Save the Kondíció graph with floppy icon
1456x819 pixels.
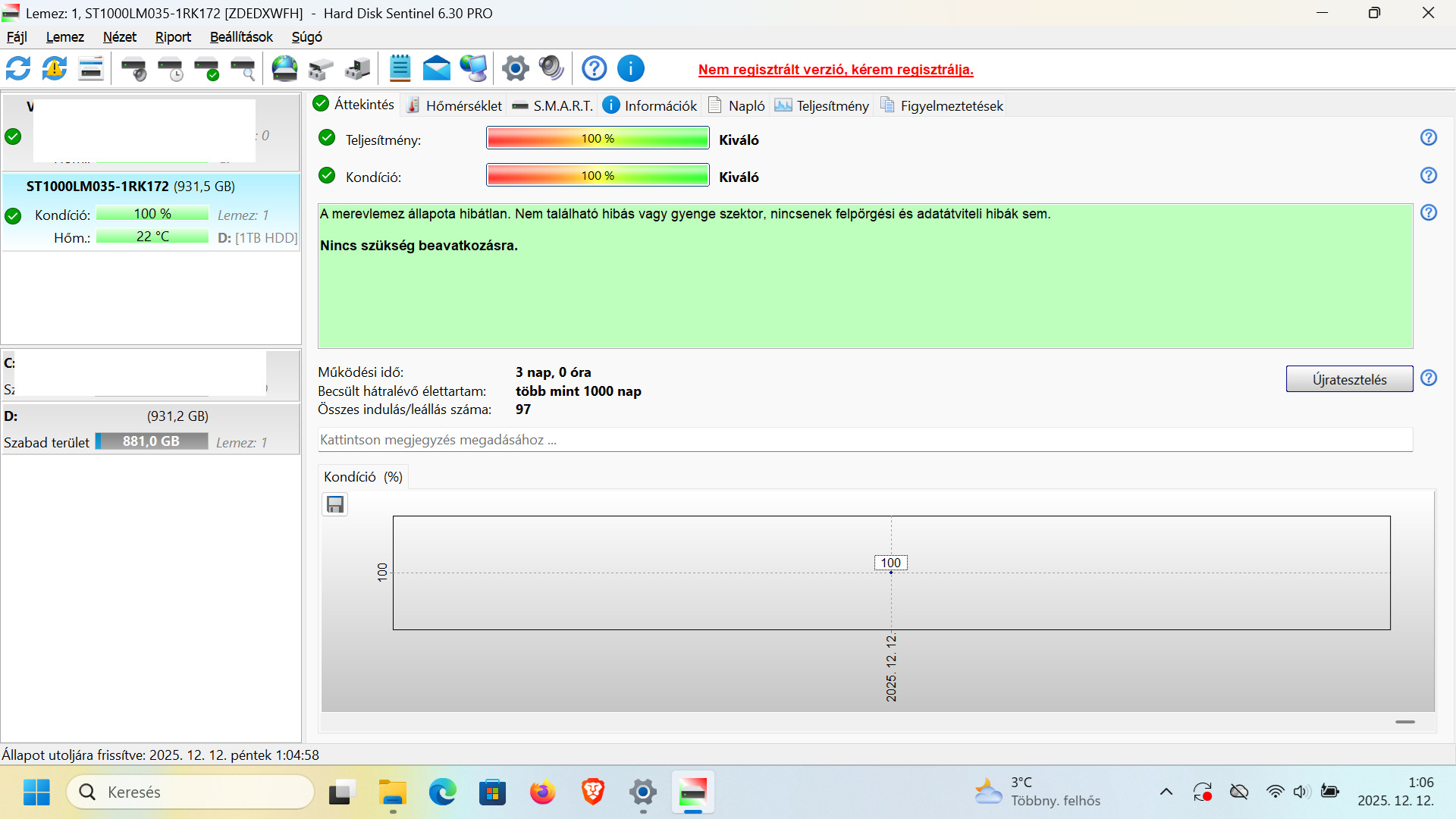(x=334, y=504)
